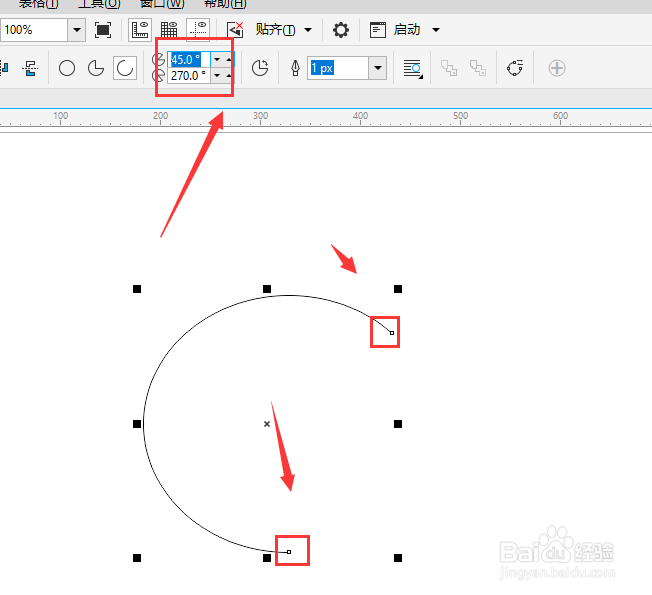Viewport: 652px width, 595px height.
Task: Click the 45.0° start angle field
Action: [x=189, y=59]
